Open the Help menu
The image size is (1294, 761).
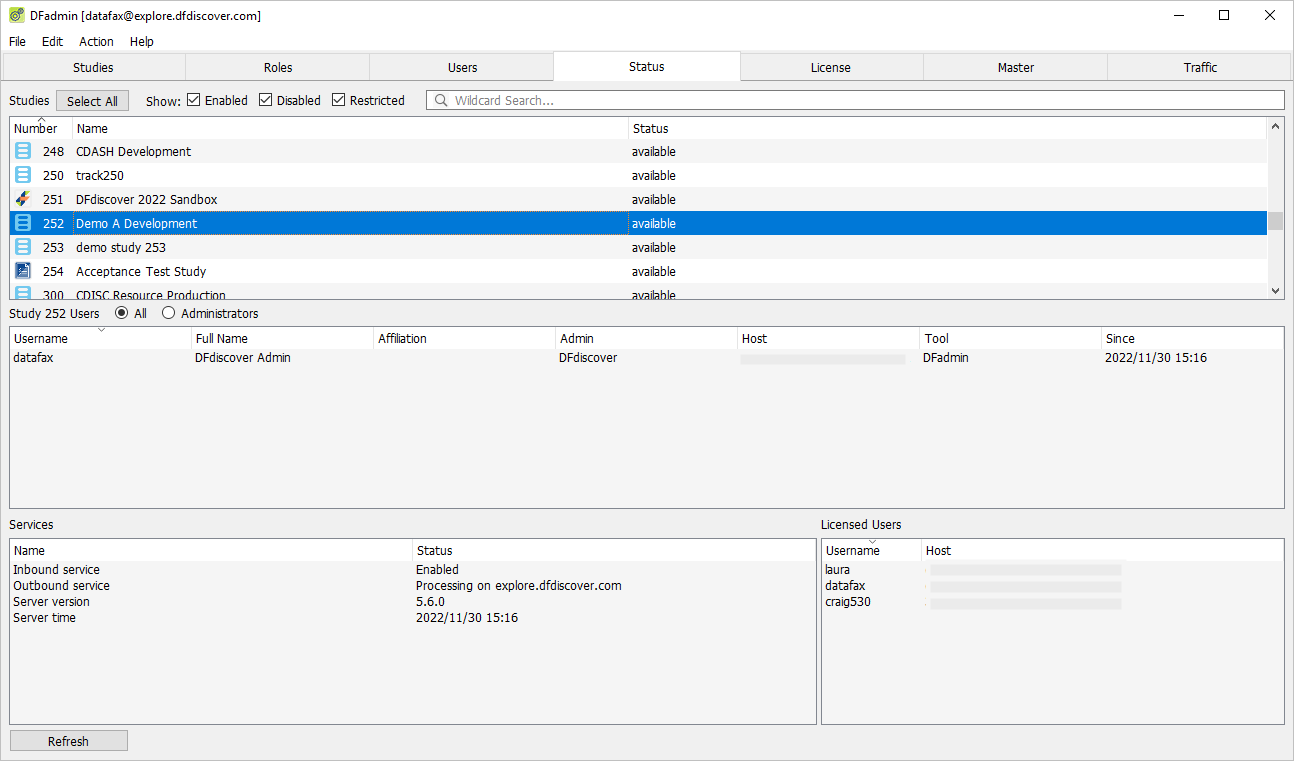pos(142,41)
